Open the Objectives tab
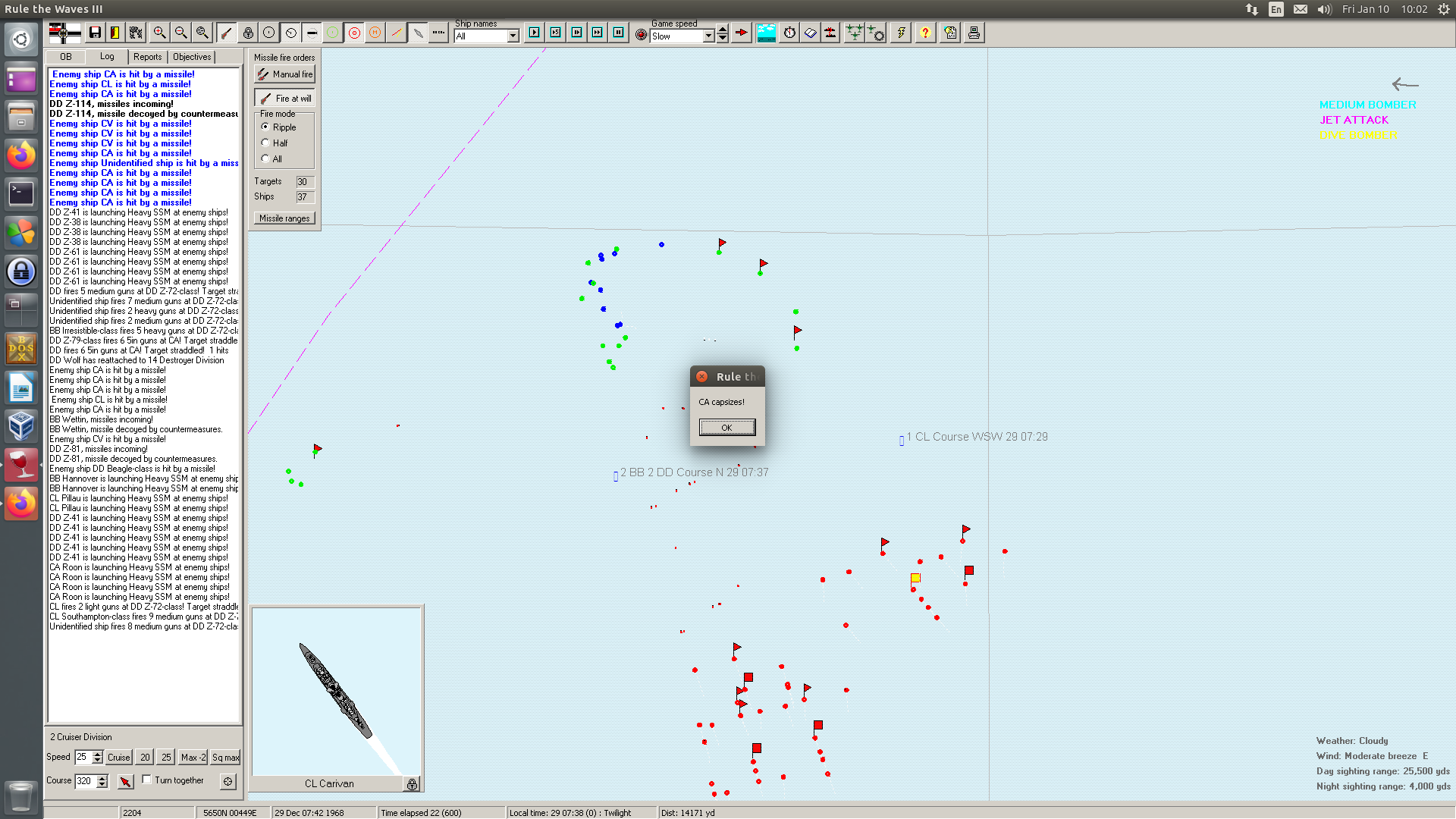The image size is (1456, 819). pyautogui.click(x=192, y=57)
